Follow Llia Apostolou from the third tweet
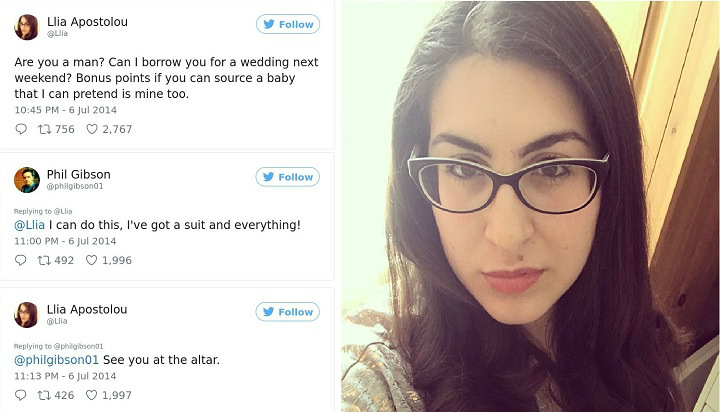This screenshot has width=720, height=412. (x=287, y=312)
